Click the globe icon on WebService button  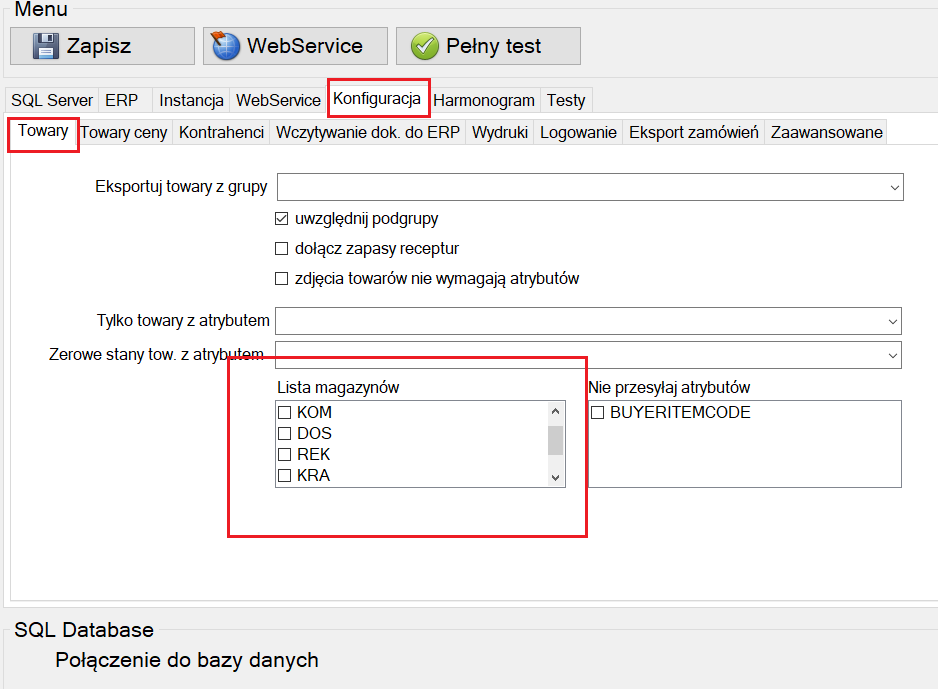[226, 46]
